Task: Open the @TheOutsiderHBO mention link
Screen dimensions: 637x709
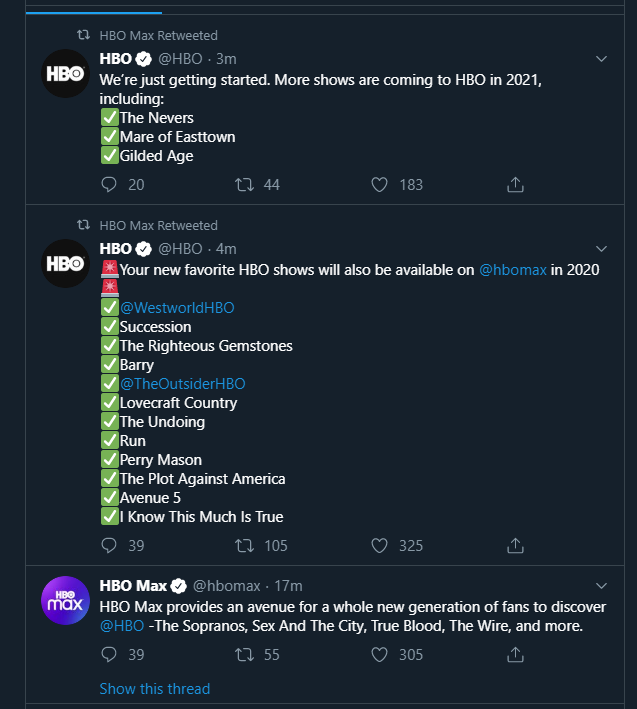Action: click(182, 384)
